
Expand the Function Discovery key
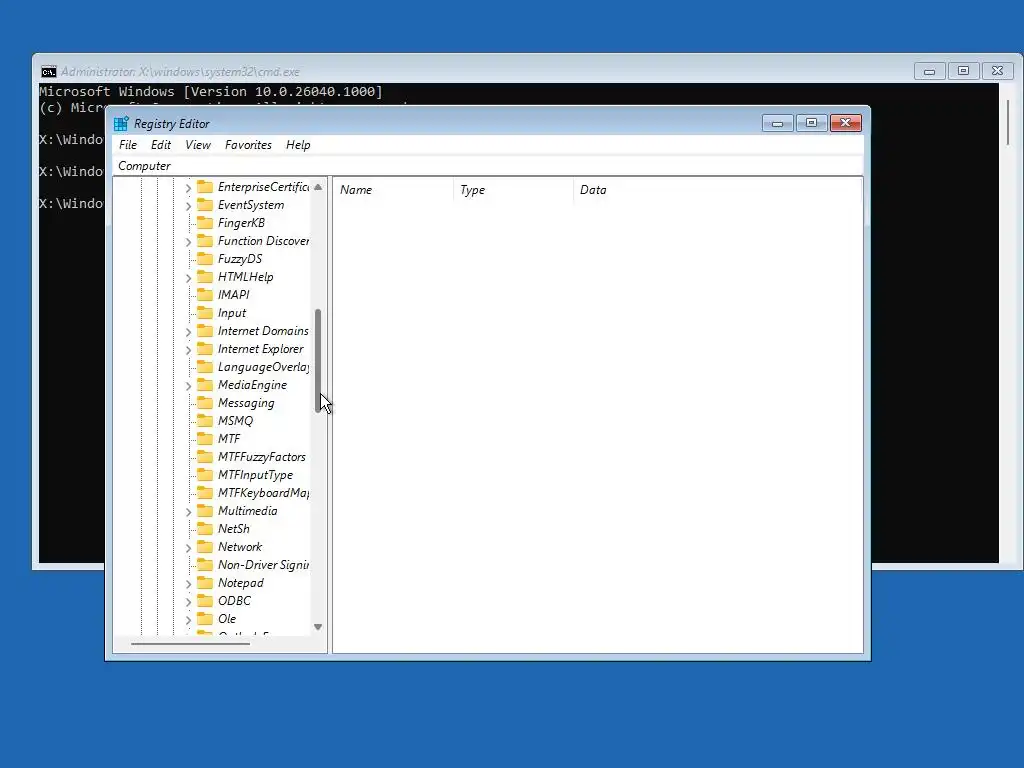(x=188, y=242)
